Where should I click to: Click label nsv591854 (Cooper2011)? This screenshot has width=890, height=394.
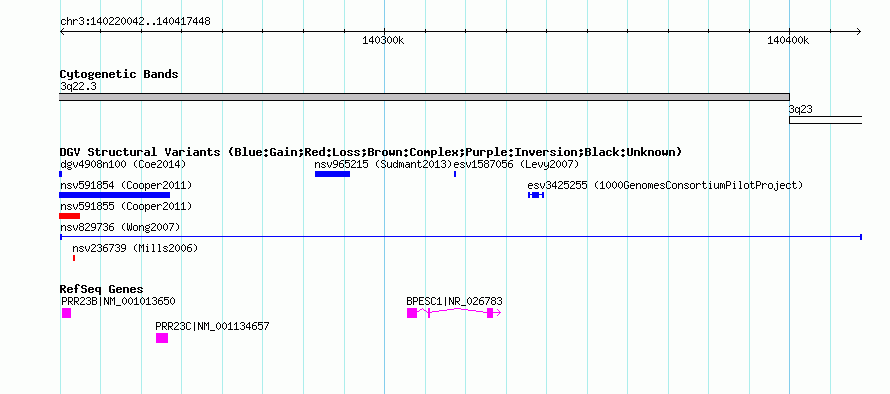pos(126,185)
